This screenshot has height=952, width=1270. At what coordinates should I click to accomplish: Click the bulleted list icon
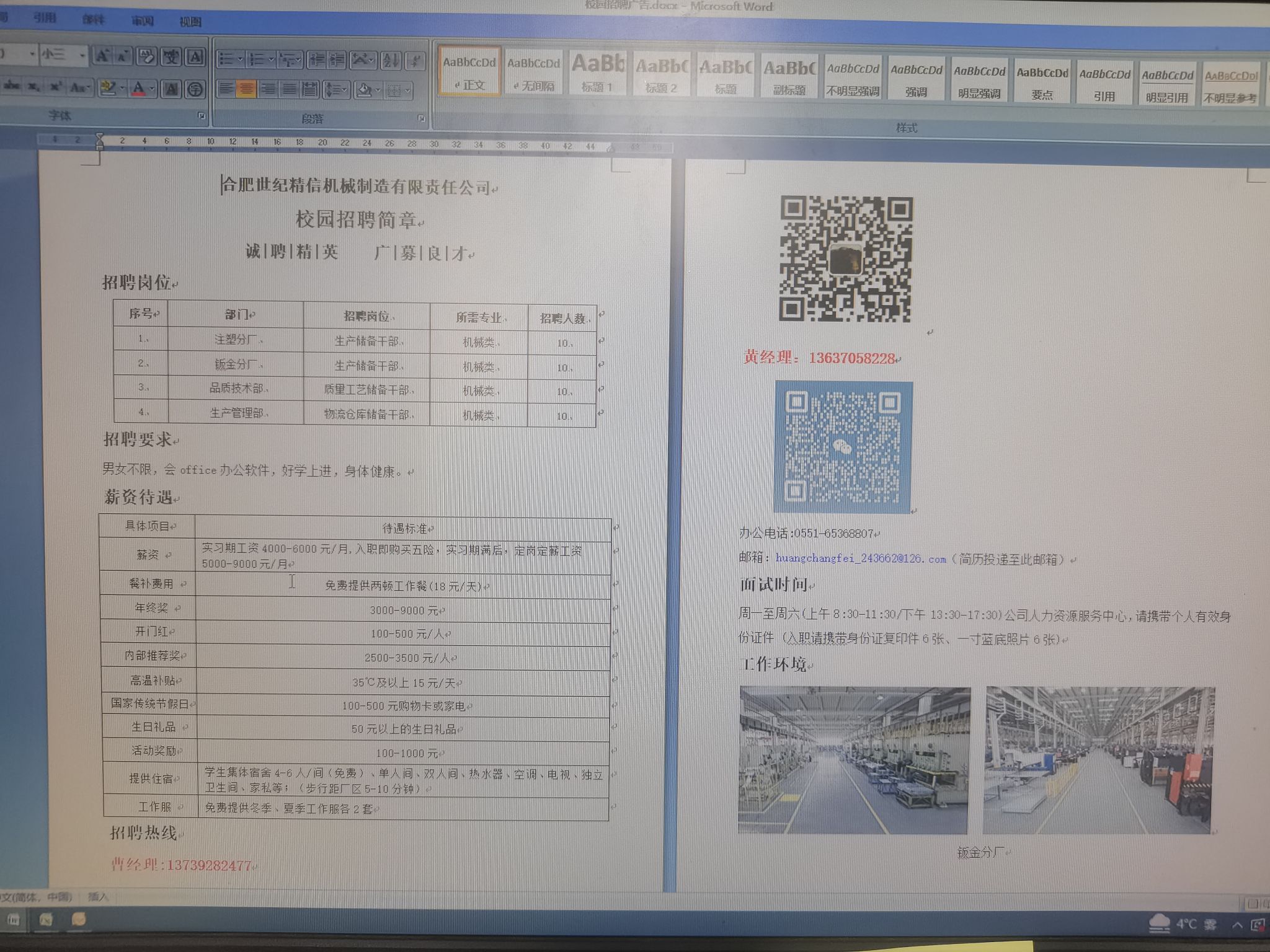coord(226,59)
